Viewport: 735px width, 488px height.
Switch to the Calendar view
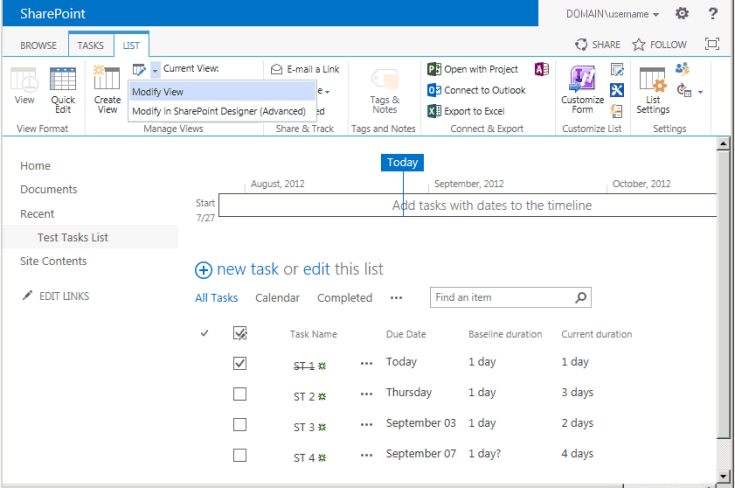point(278,298)
